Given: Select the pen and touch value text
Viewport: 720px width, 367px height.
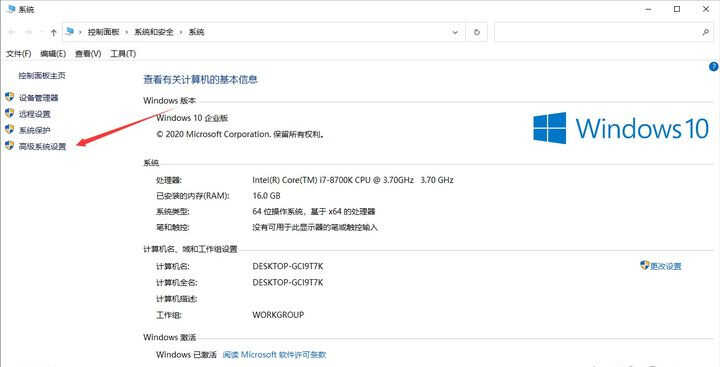Looking at the screenshot, I should click(315, 227).
